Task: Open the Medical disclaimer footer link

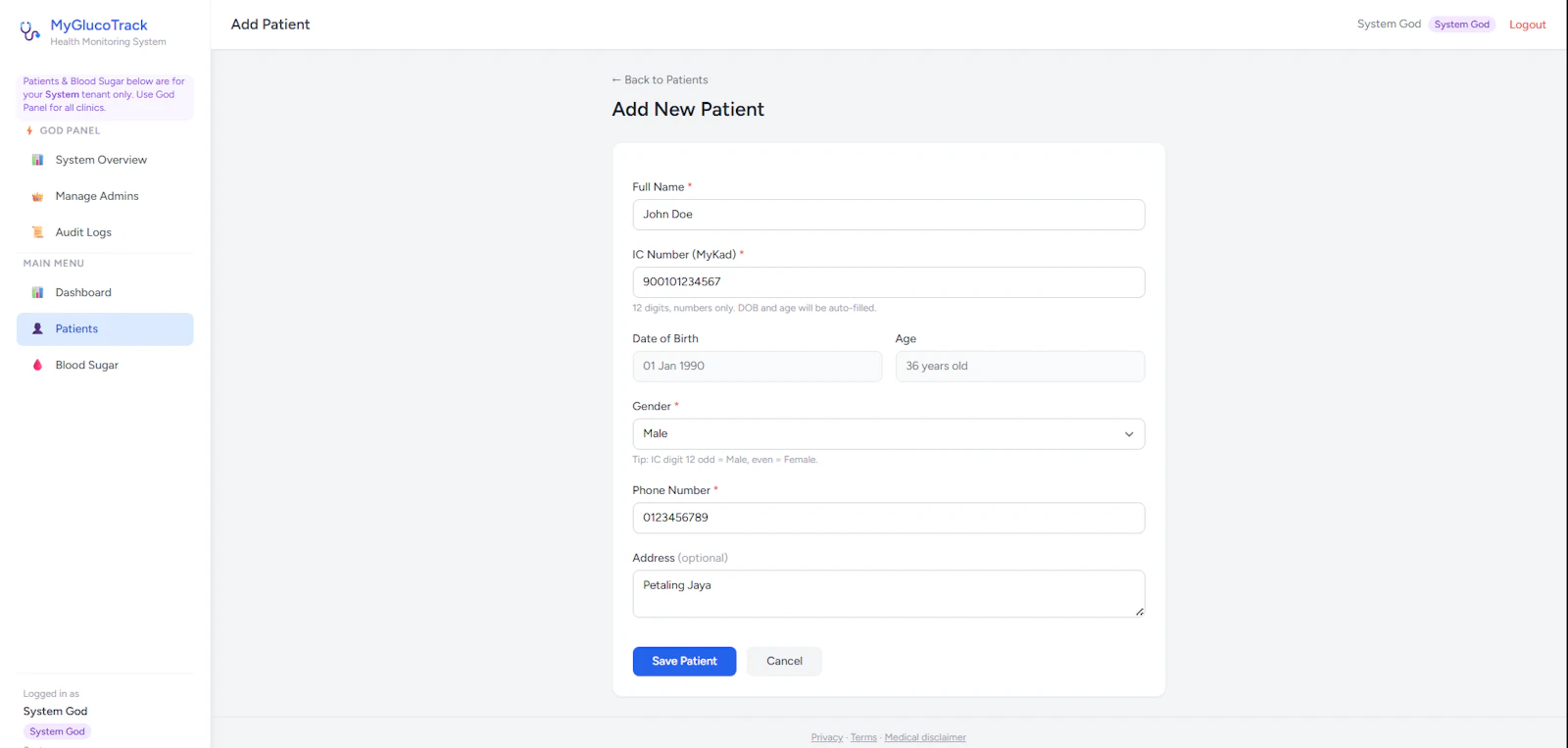Action: (925, 737)
